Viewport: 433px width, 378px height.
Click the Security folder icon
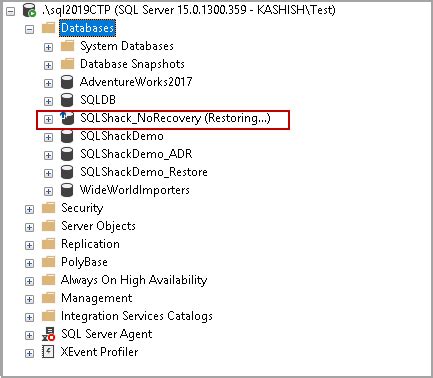[48, 208]
